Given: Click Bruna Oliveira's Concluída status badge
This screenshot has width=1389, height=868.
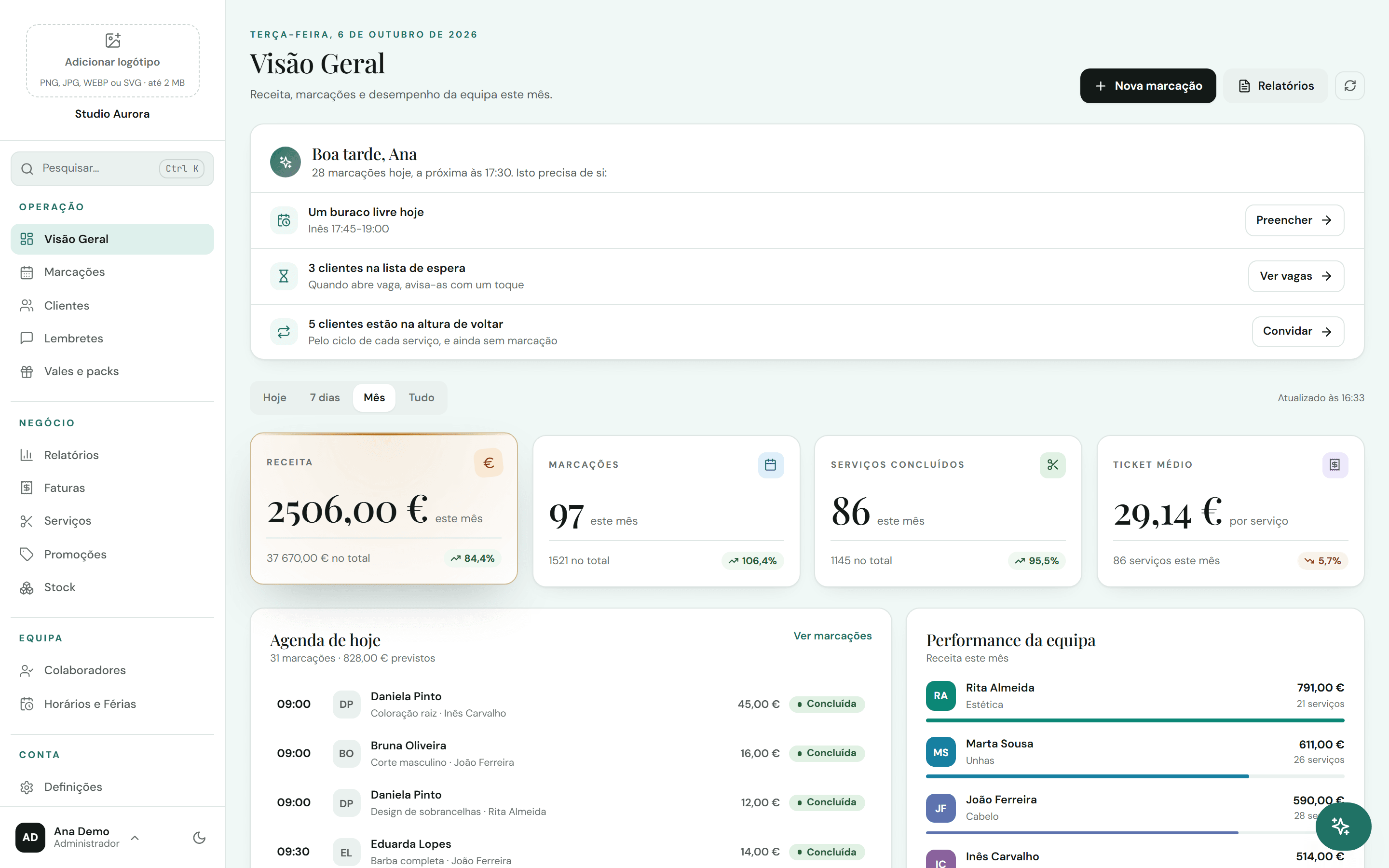Looking at the screenshot, I should 827,753.
